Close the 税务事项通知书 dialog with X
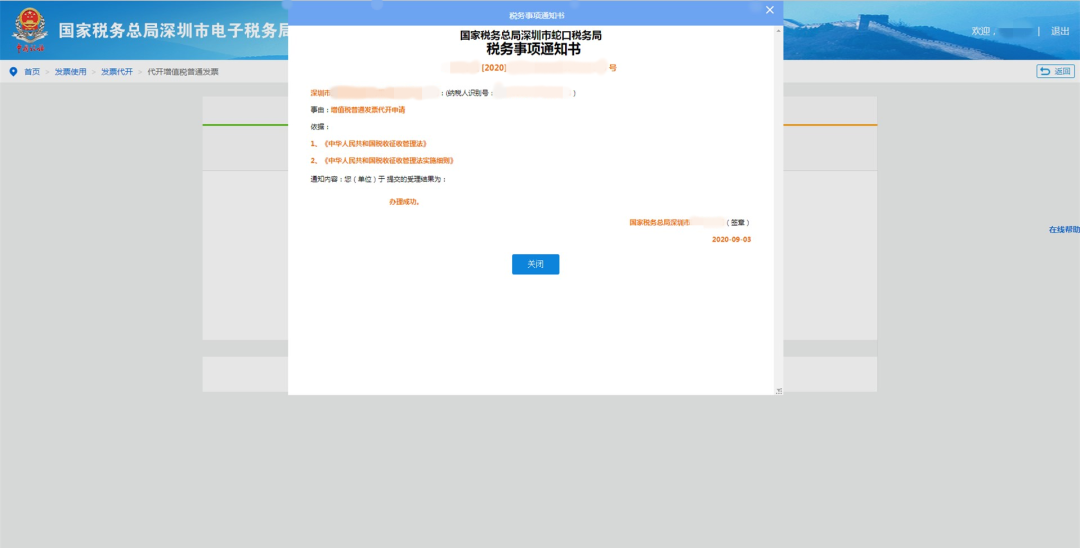Image resolution: width=1080 pixels, height=548 pixels. [x=770, y=10]
